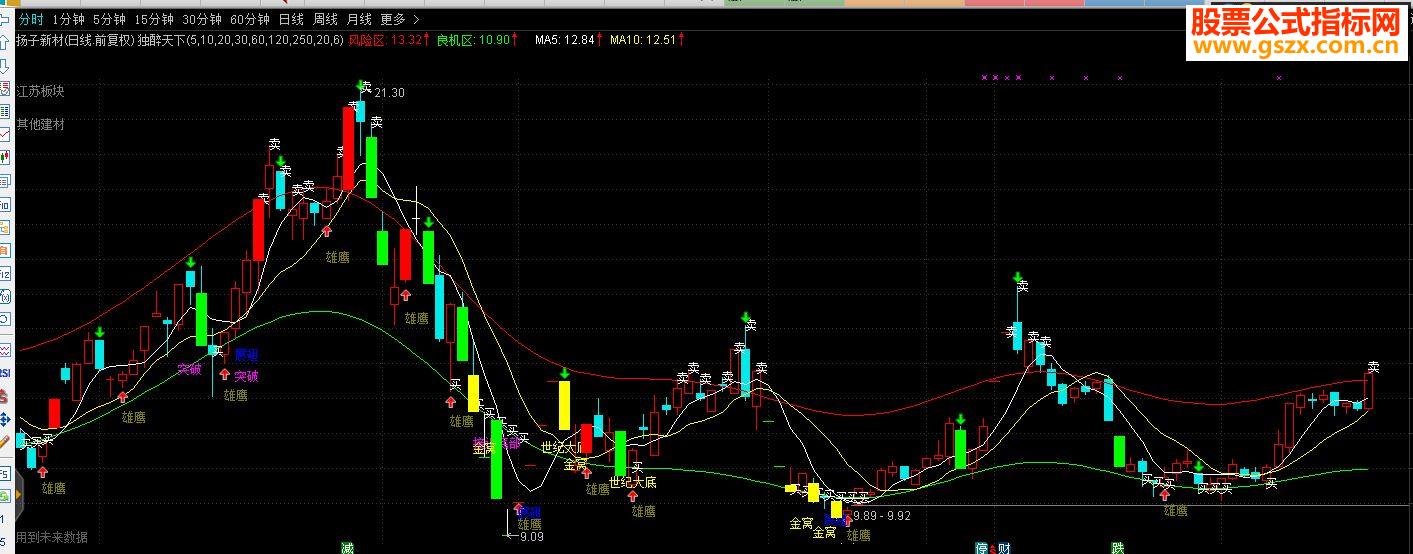Click the 跌 event marker at bottom
The width and height of the screenshot is (1413, 554).
click(1118, 547)
